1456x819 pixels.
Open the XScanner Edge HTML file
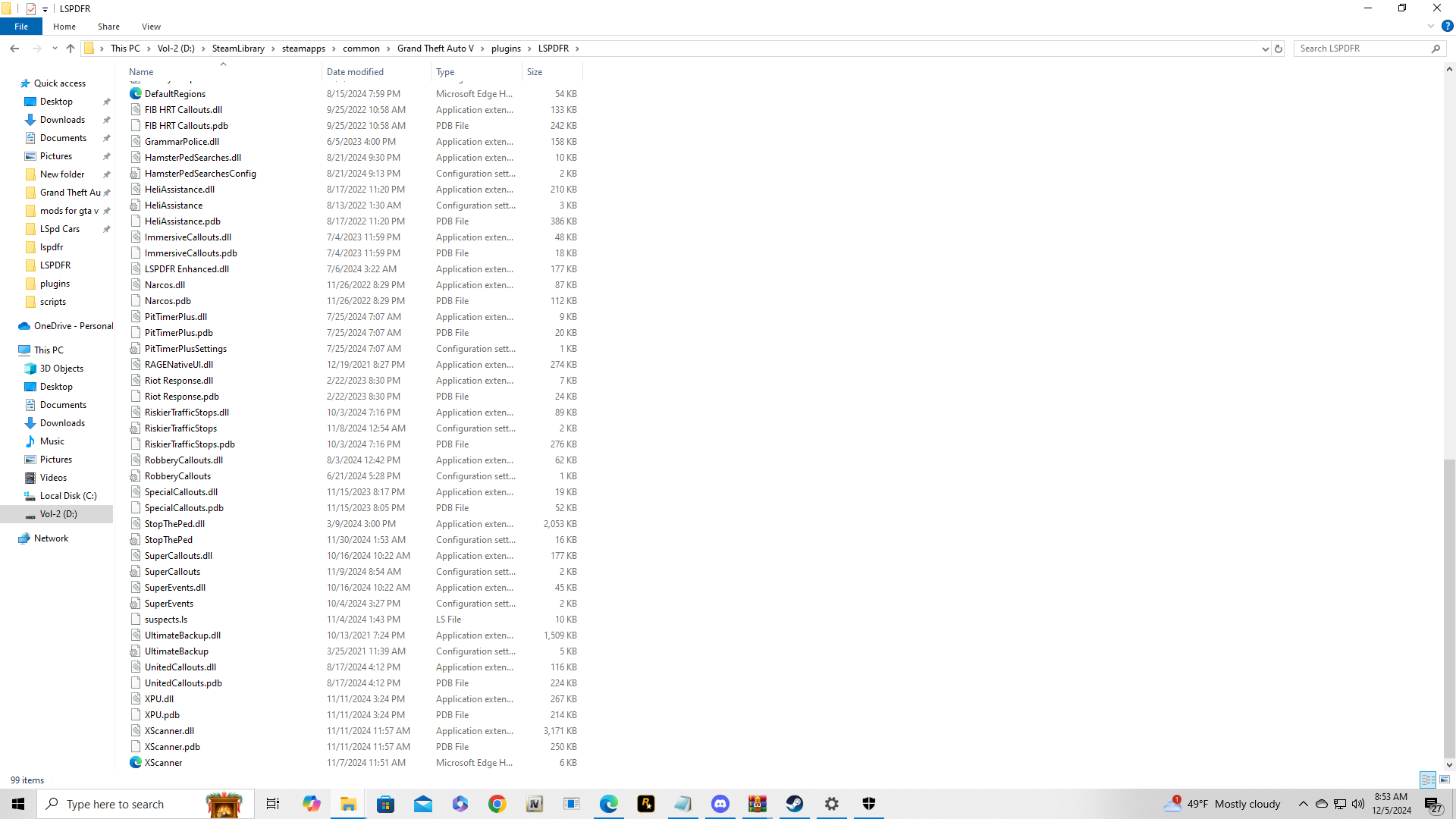163,763
